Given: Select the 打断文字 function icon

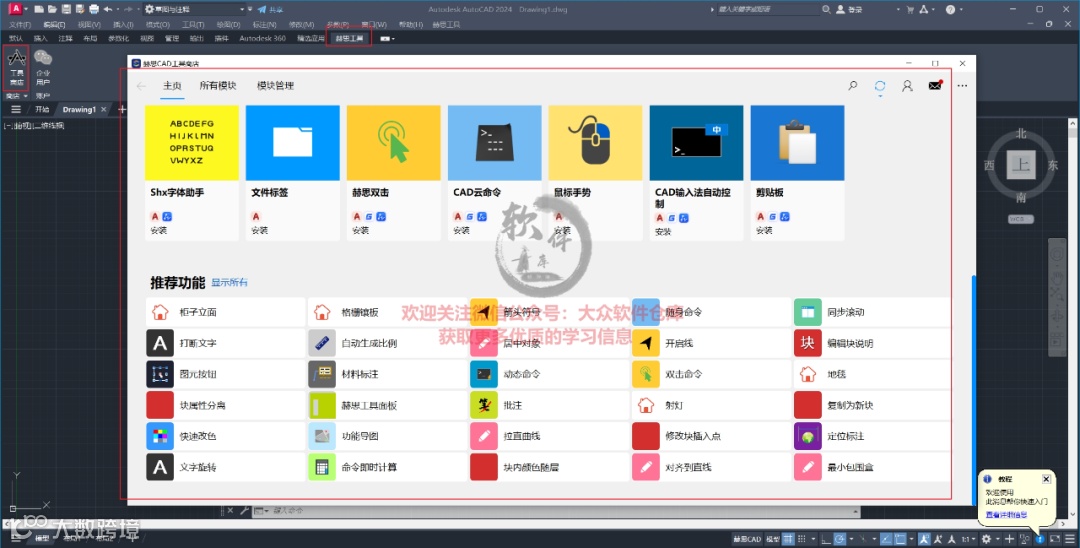Looking at the screenshot, I should click(x=160, y=343).
